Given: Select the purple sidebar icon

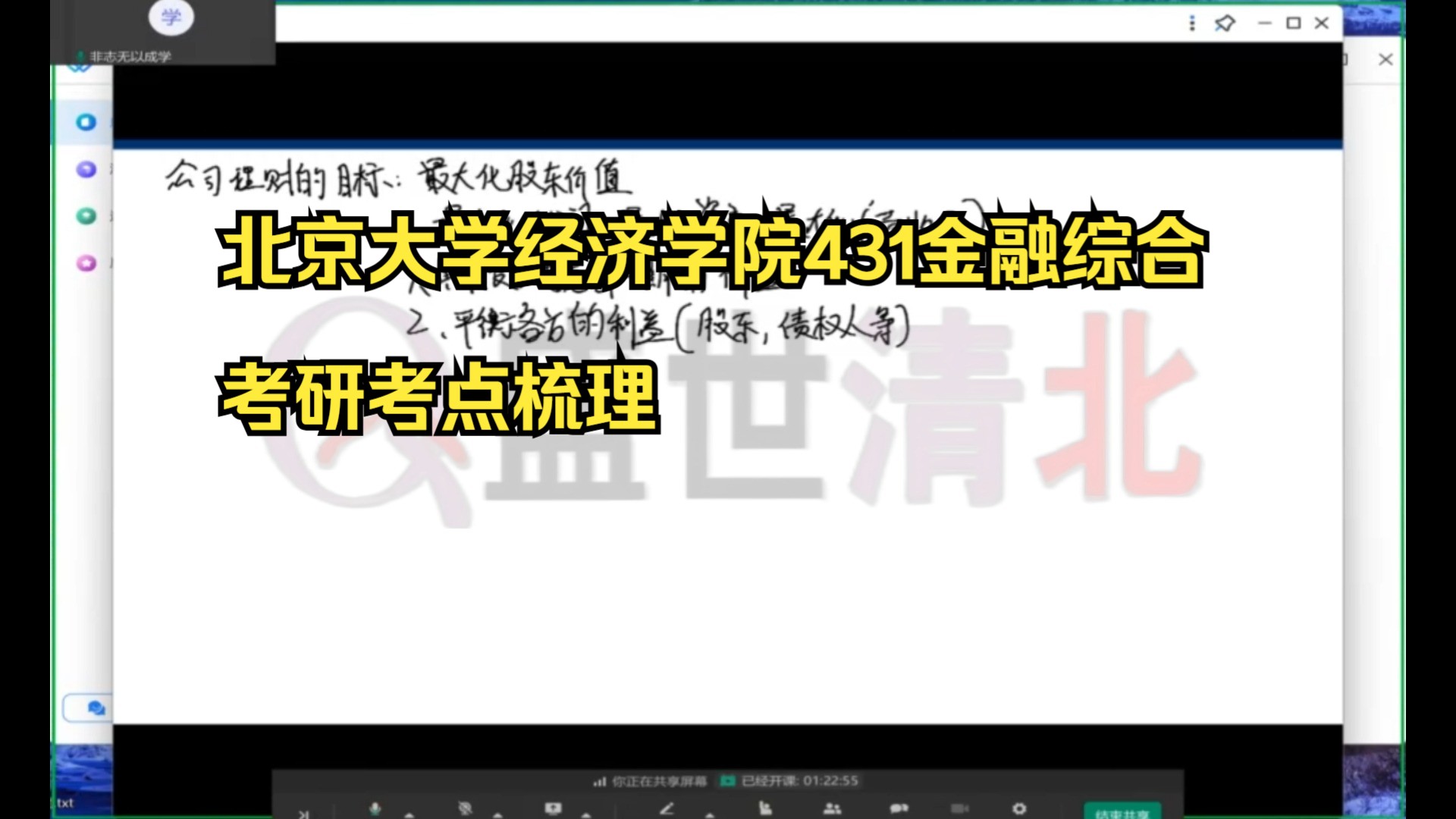Looking at the screenshot, I should [x=86, y=169].
